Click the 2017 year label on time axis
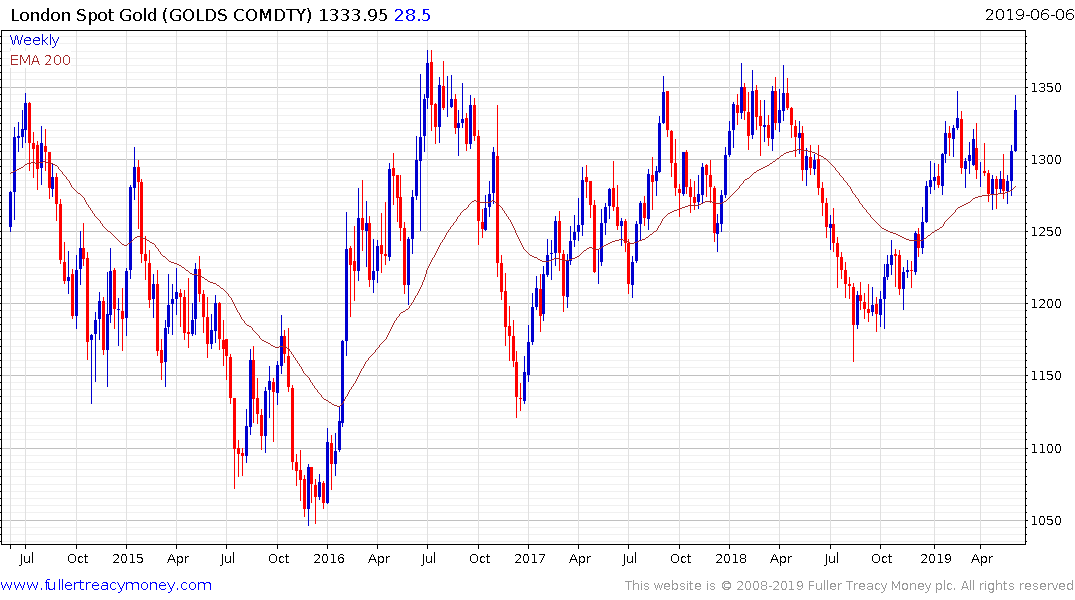The height and width of the screenshot is (600, 1075). 530,558
